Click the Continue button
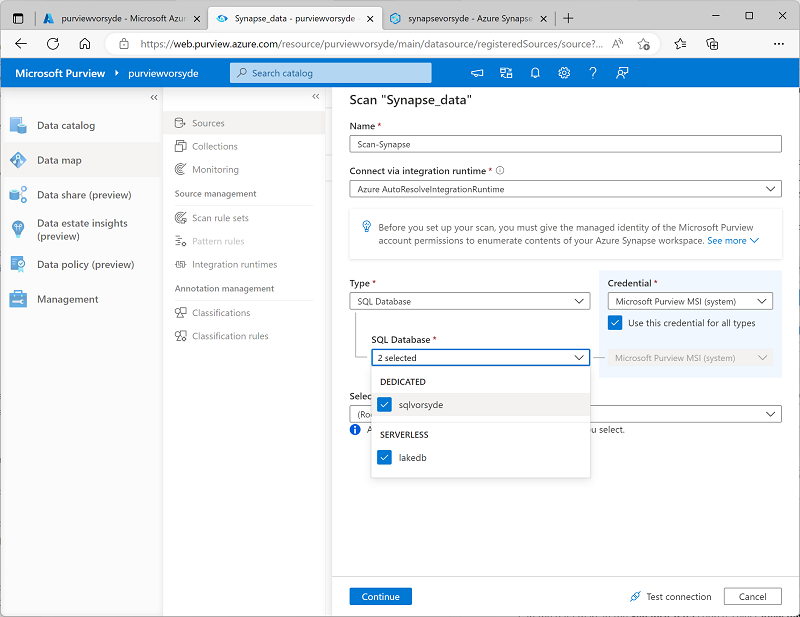 pos(381,596)
